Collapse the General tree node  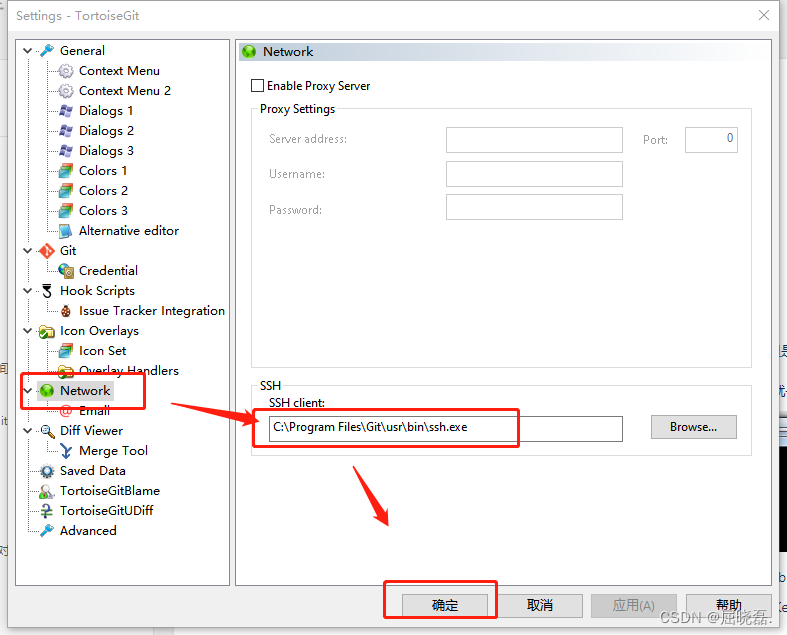point(28,51)
